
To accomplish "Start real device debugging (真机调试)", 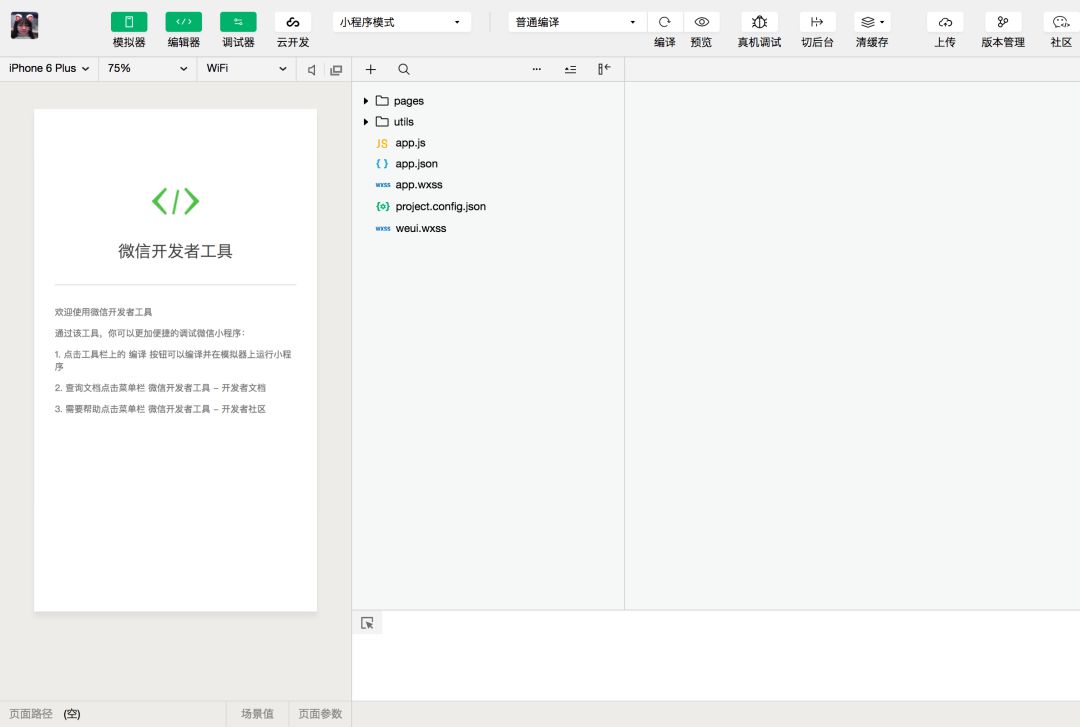I will [759, 22].
